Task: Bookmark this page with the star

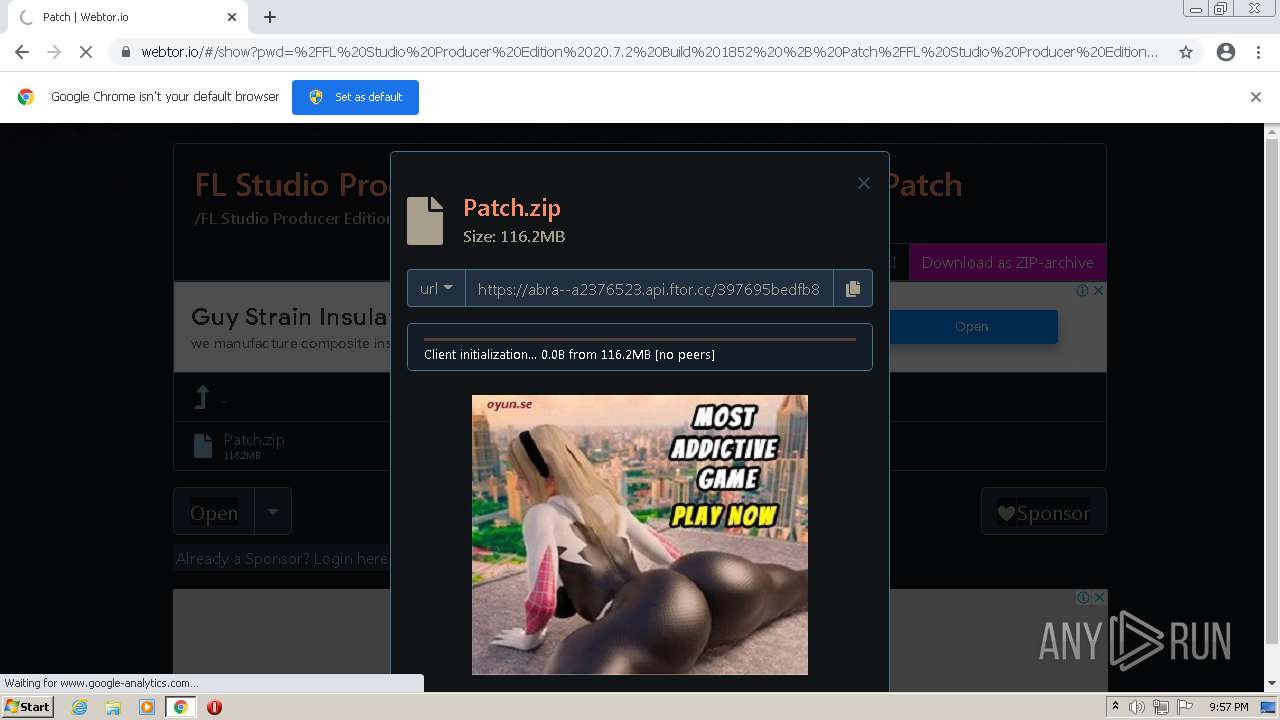Action: coord(1186,52)
